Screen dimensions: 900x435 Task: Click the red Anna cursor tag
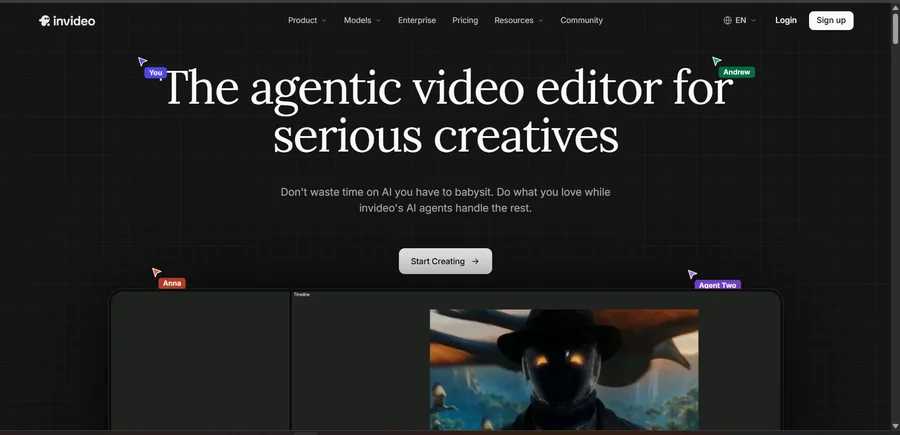click(x=172, y=283)
